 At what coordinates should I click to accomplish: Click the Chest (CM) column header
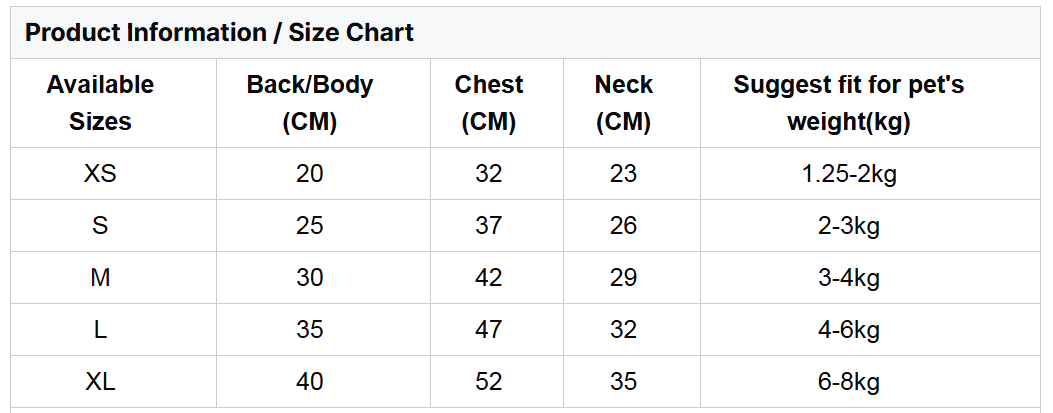pyautogui.click(x=489, y=103)
